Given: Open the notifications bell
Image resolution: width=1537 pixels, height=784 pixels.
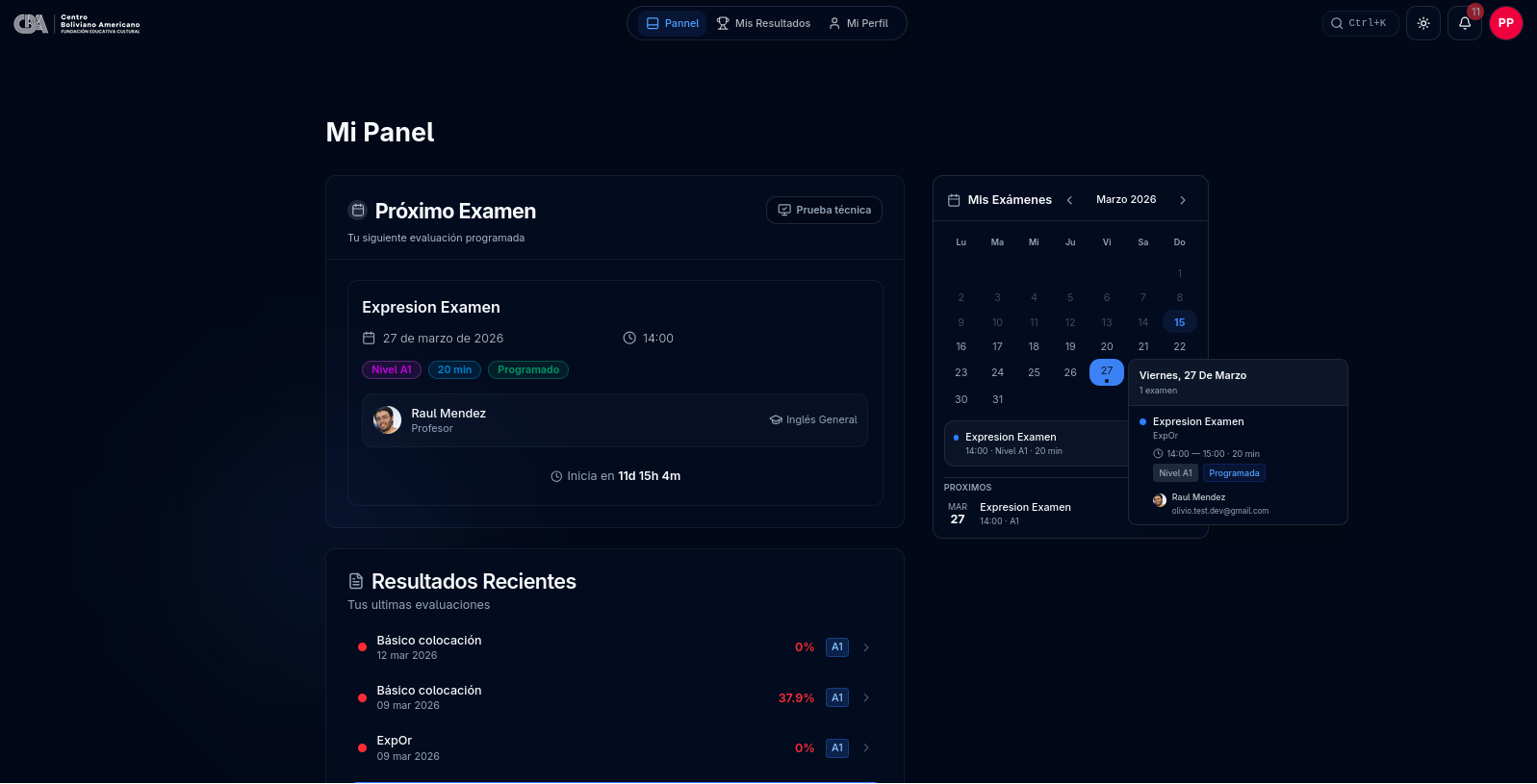Looking at the screenshot, I should click(1464, 23).
